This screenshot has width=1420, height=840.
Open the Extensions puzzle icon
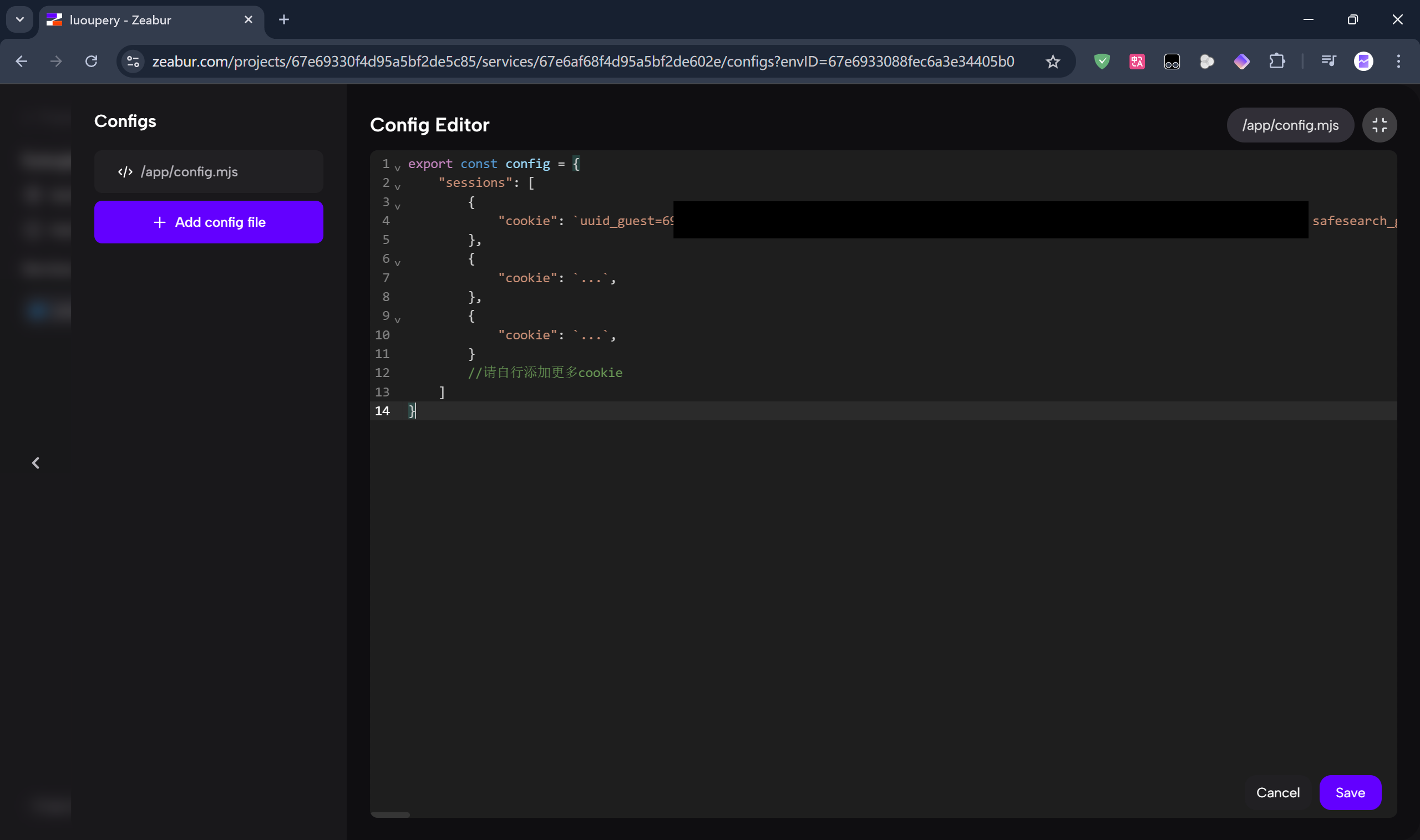tap(1277, 62)
